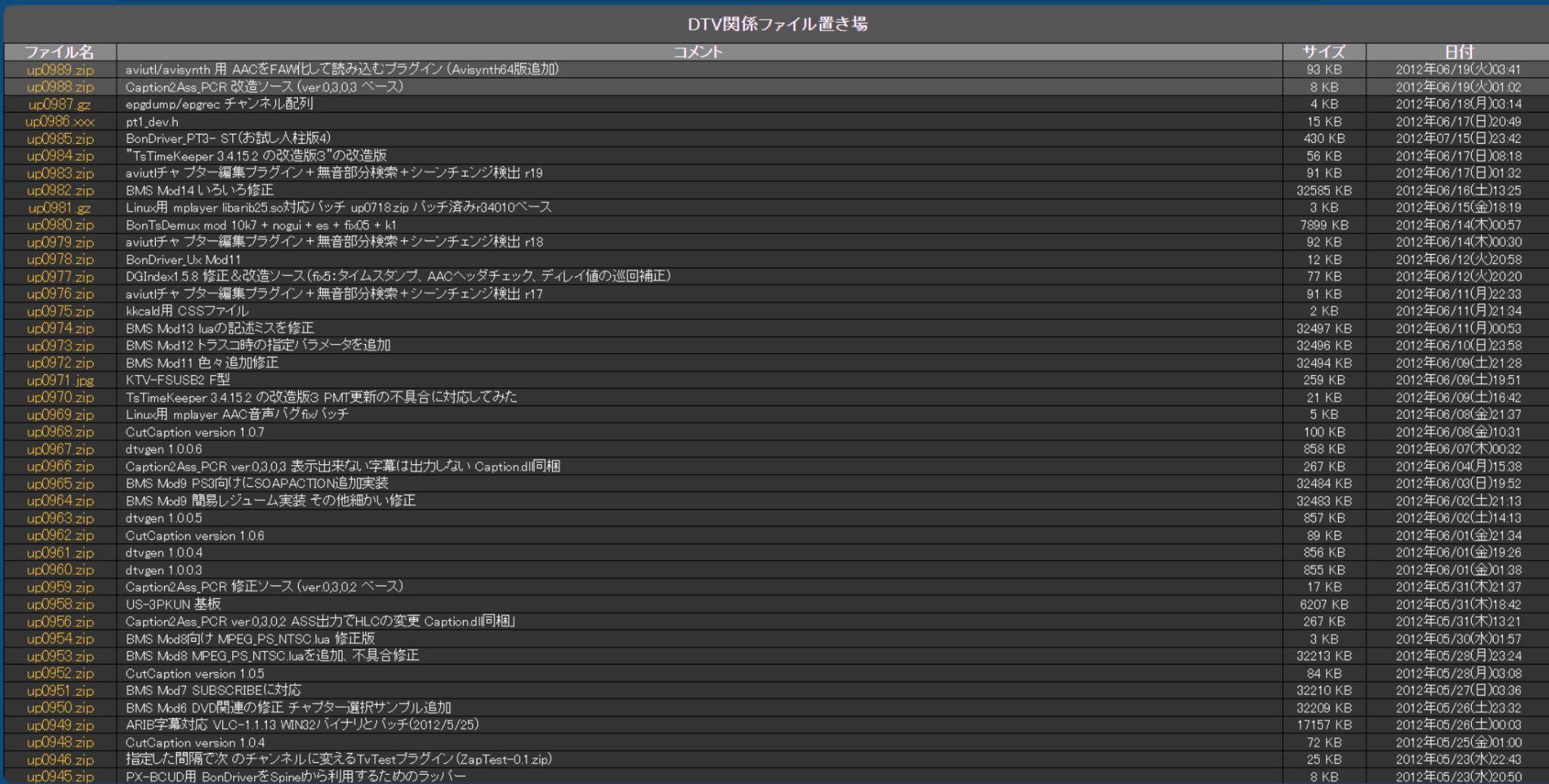This screenshot has width=1549, height=784.
Task: Download up0968.zip CutCaption 1.0.7
Action: pyautogui.click(x=61, y=432)
